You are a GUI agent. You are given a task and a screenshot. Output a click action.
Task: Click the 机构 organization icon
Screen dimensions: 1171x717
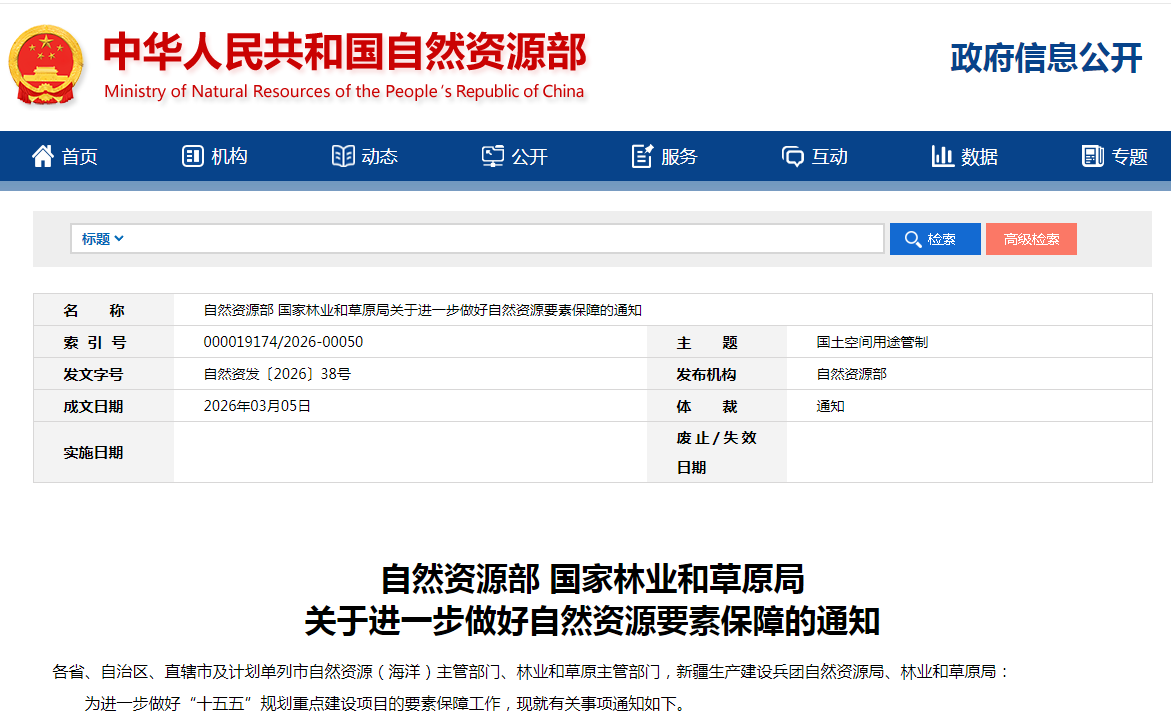point(192,156)
